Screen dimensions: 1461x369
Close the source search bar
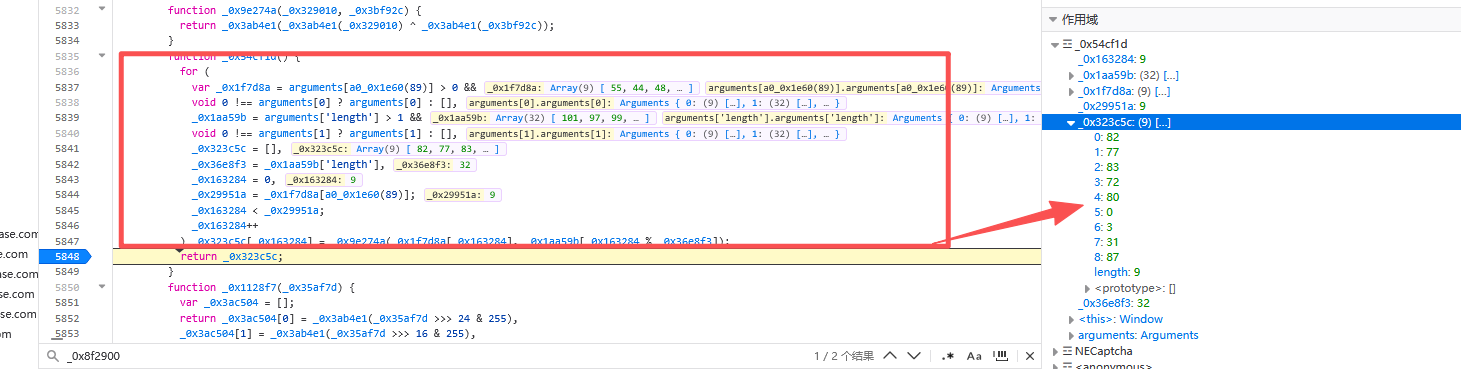[1028, 355]
